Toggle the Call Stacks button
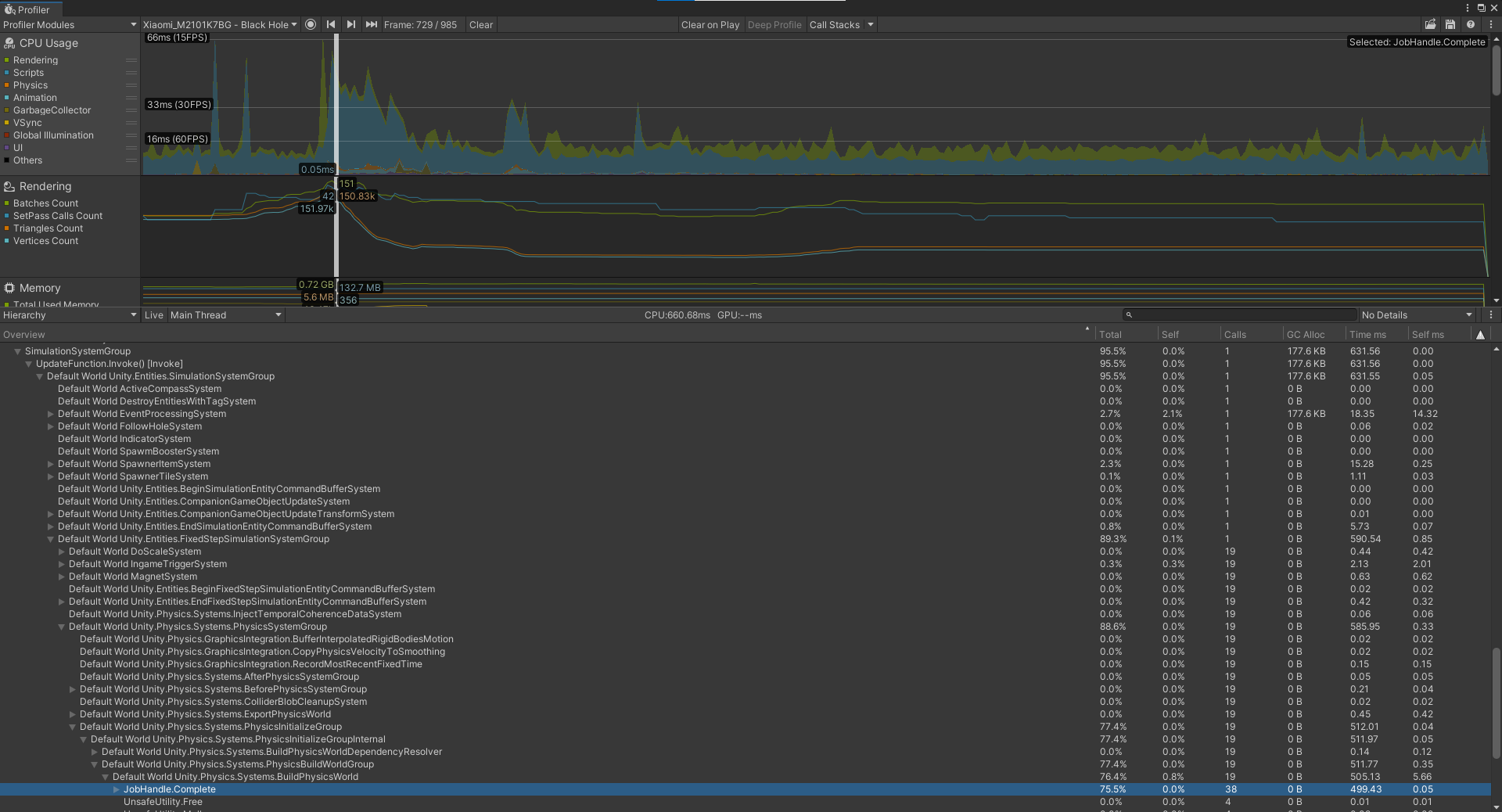The image size is (1502, 812). pos(834,25)
